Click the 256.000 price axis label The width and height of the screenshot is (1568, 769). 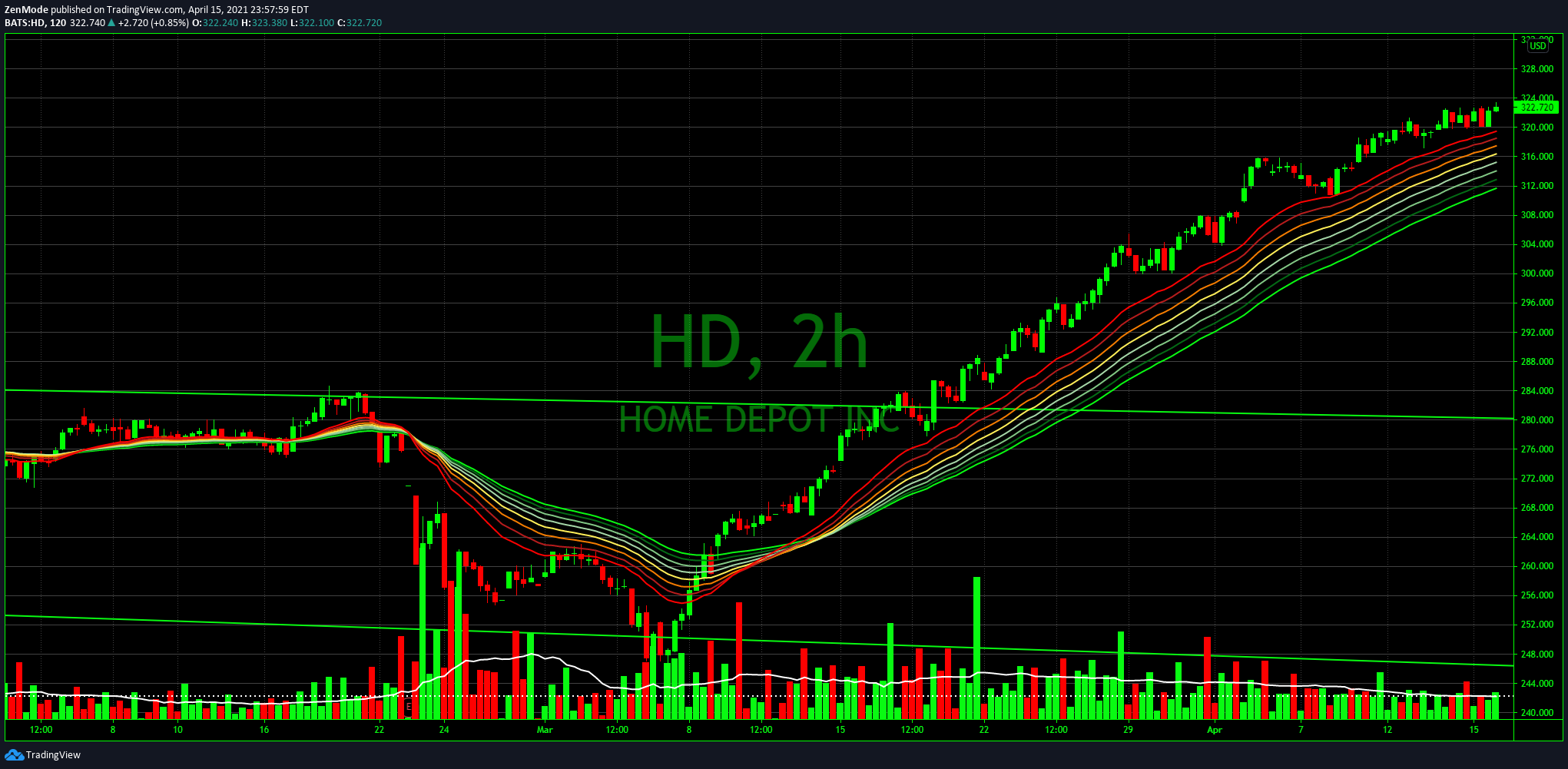pyautogui.click(x=1537, y=595)
